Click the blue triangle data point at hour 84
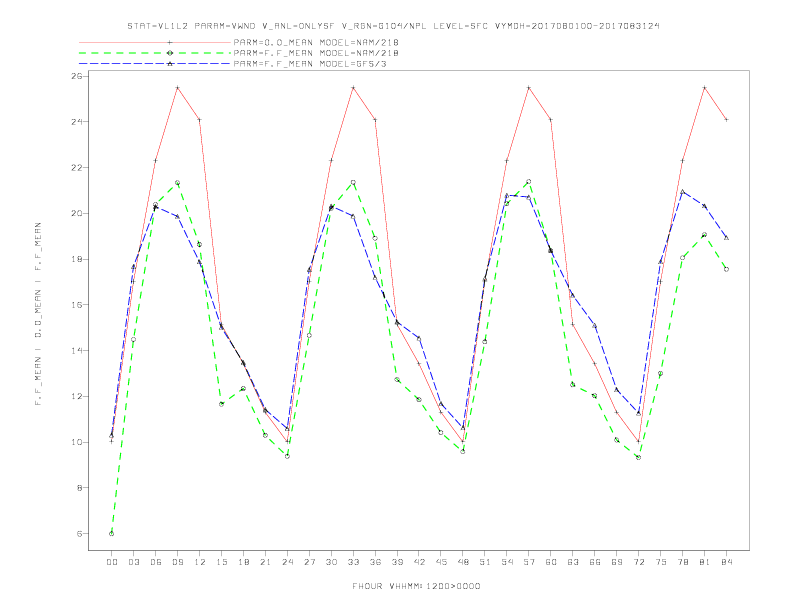The width and height of the screenshot is (792, 612). 726,237
